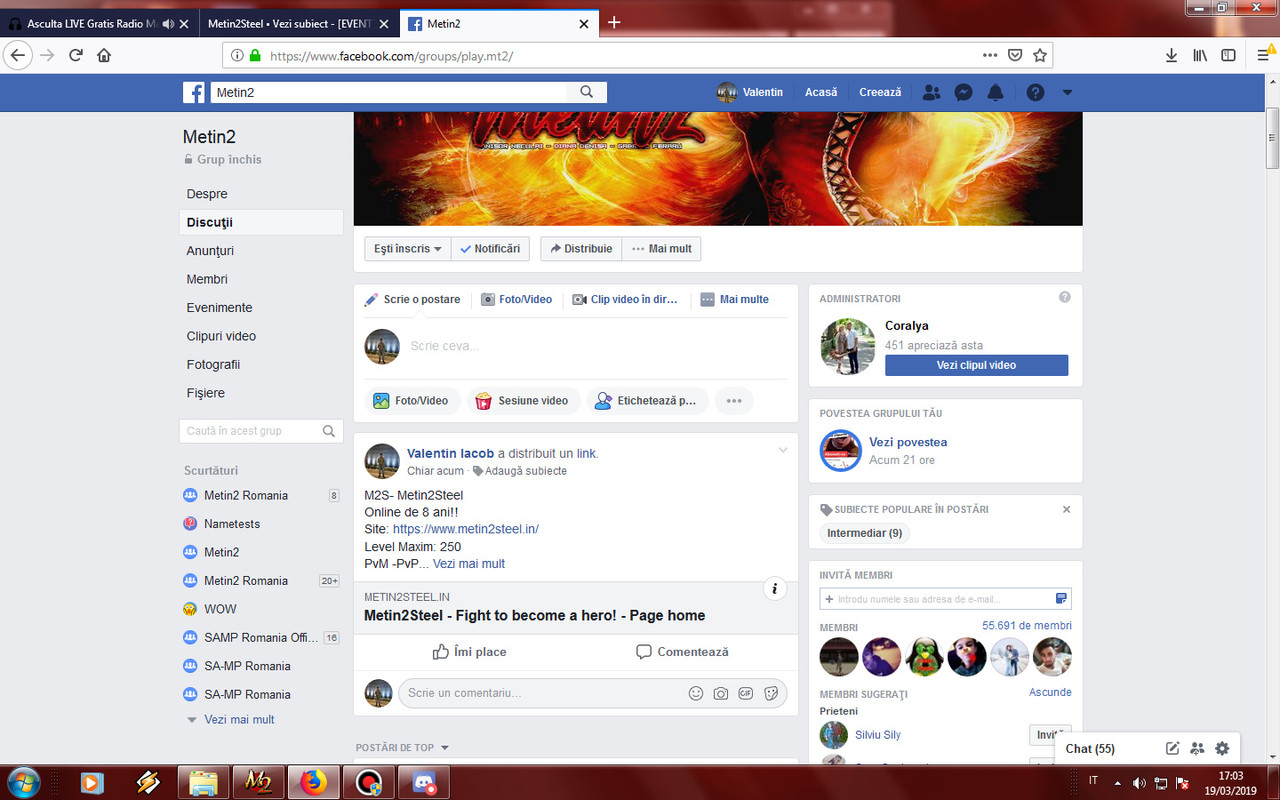This screenshot has width=1280, height=800.
Task: Open Fotografii in group sidebar
Action: [213, 365]
